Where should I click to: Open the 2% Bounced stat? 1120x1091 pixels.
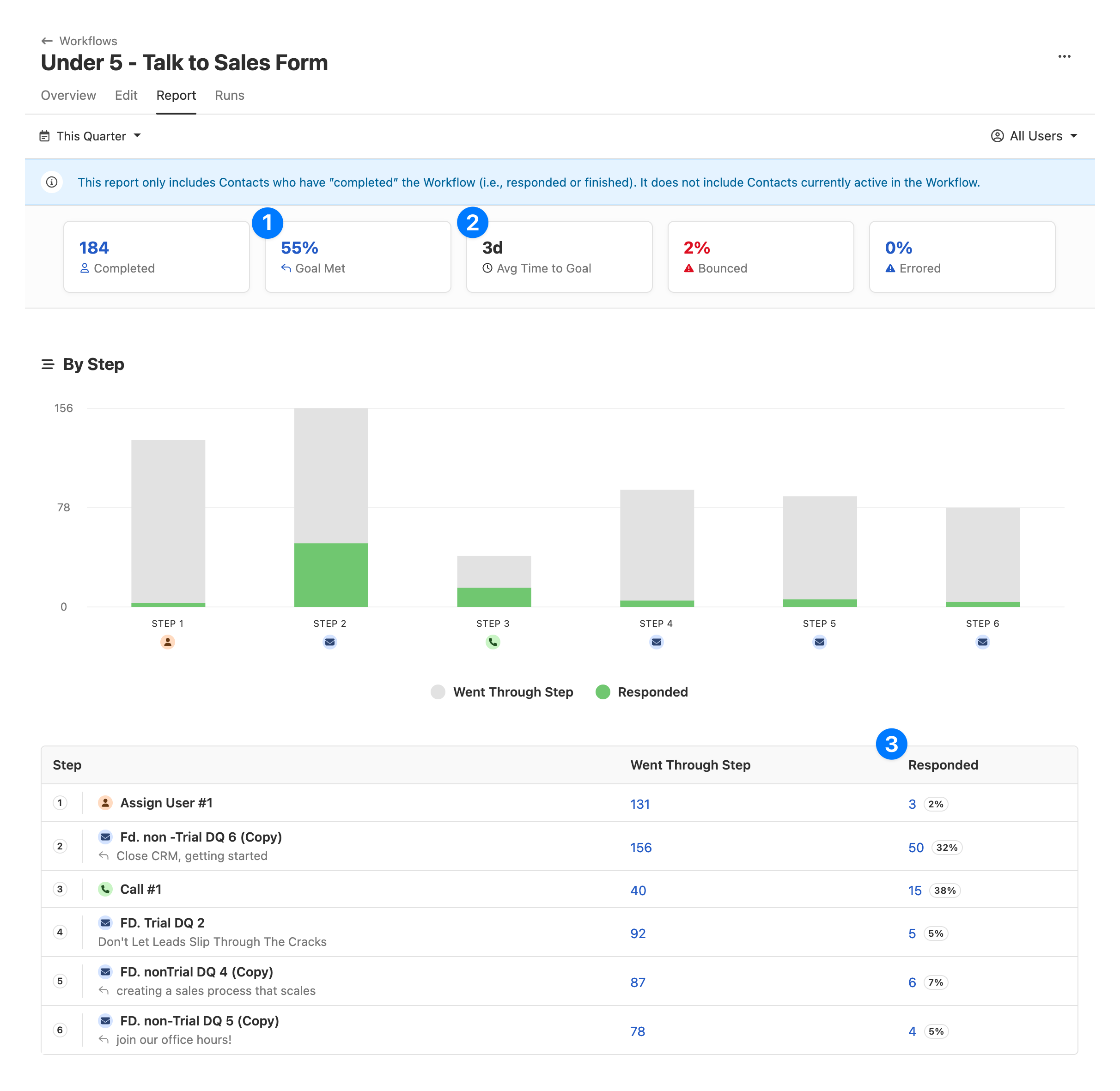pos(696,248)
